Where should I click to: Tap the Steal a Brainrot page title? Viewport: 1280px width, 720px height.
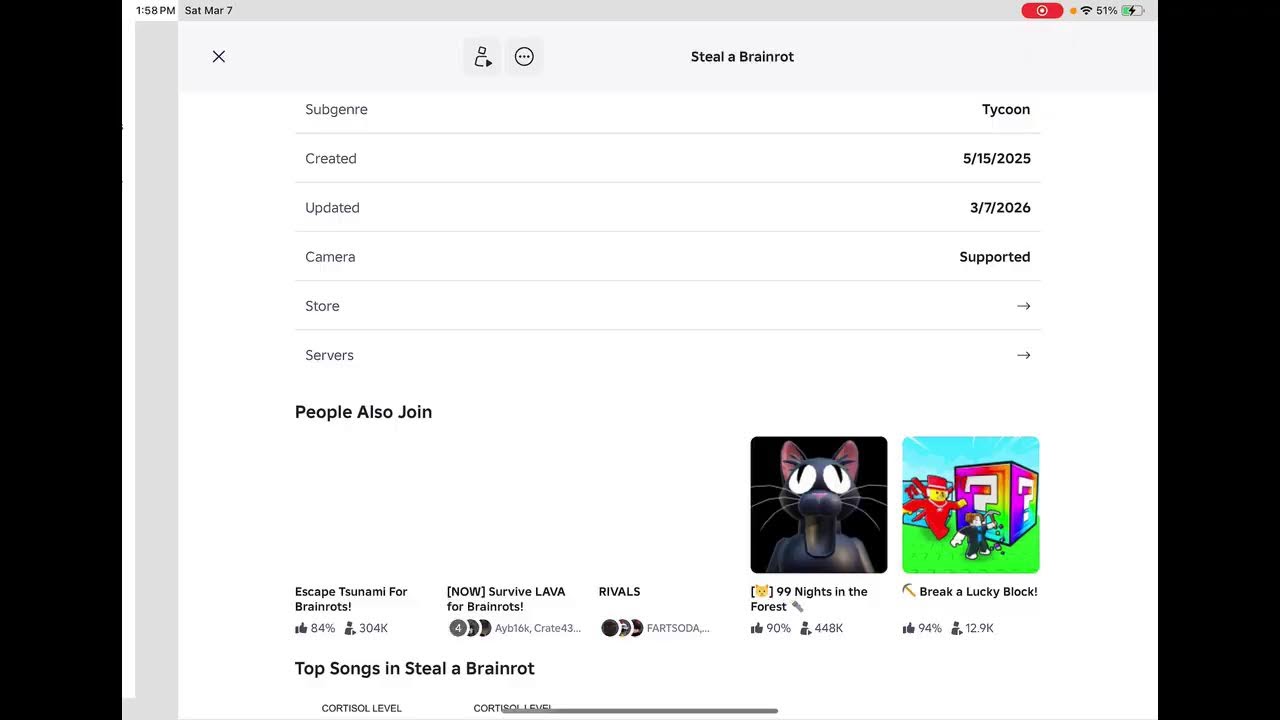click(742, 57)
